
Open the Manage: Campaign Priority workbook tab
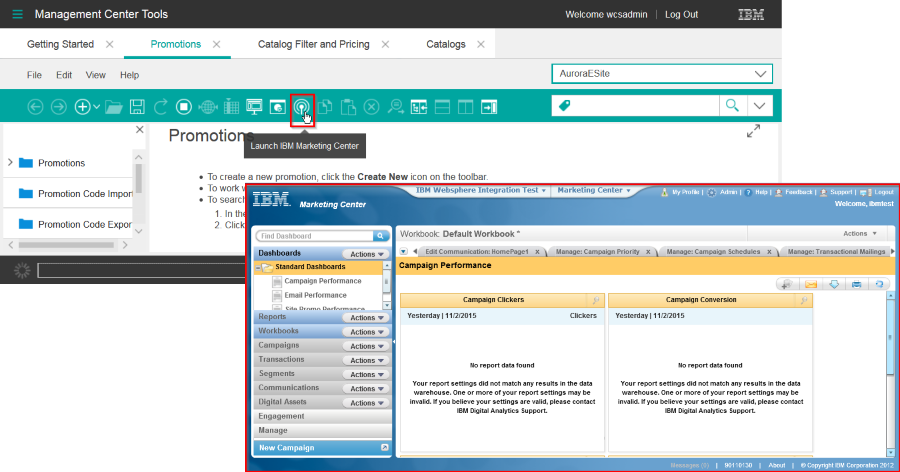pyautogui.click(x=598, y=252)
